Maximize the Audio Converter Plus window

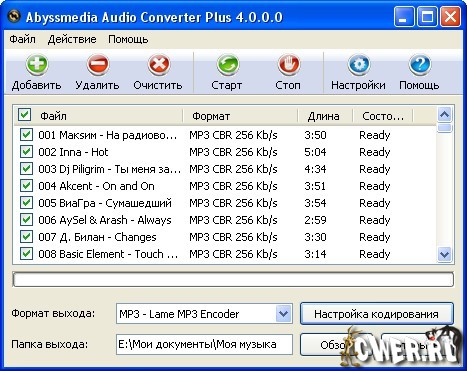427,17
